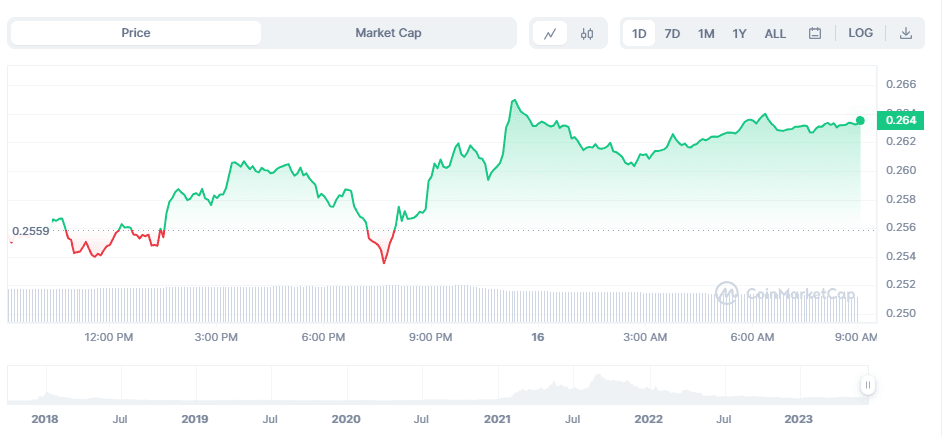Select the 7D time range
The width and height of the screenshot is (942, 436).
(673, 33)
